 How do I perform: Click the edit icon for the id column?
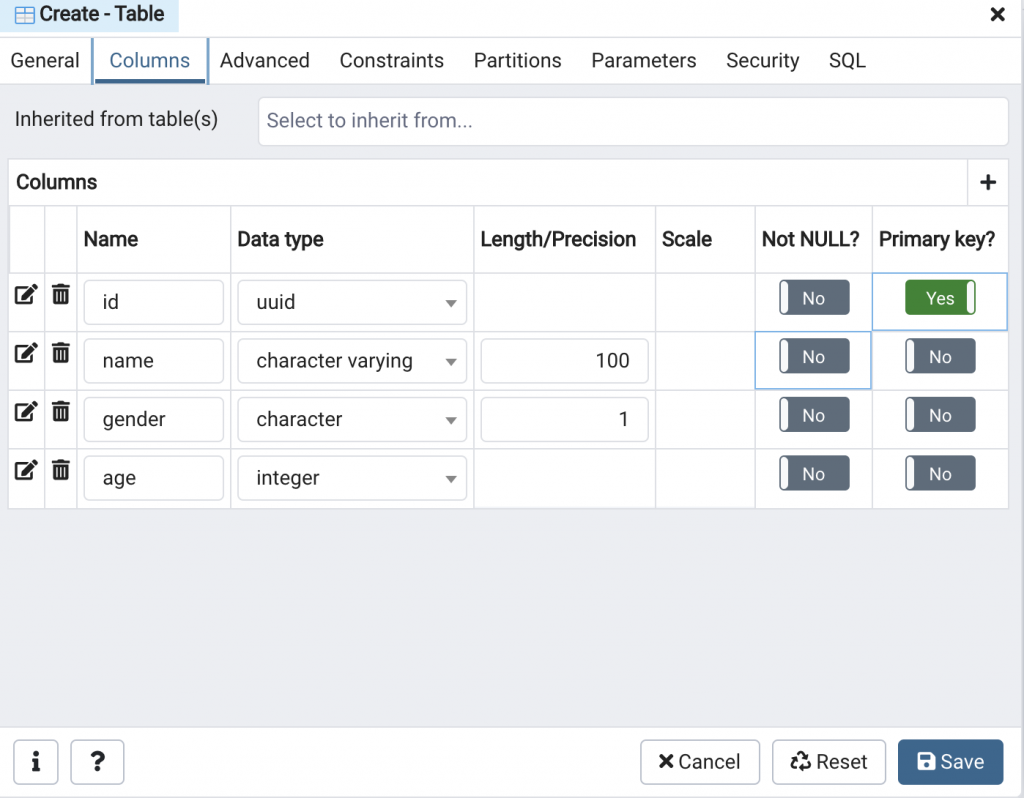tap(26, 295)
